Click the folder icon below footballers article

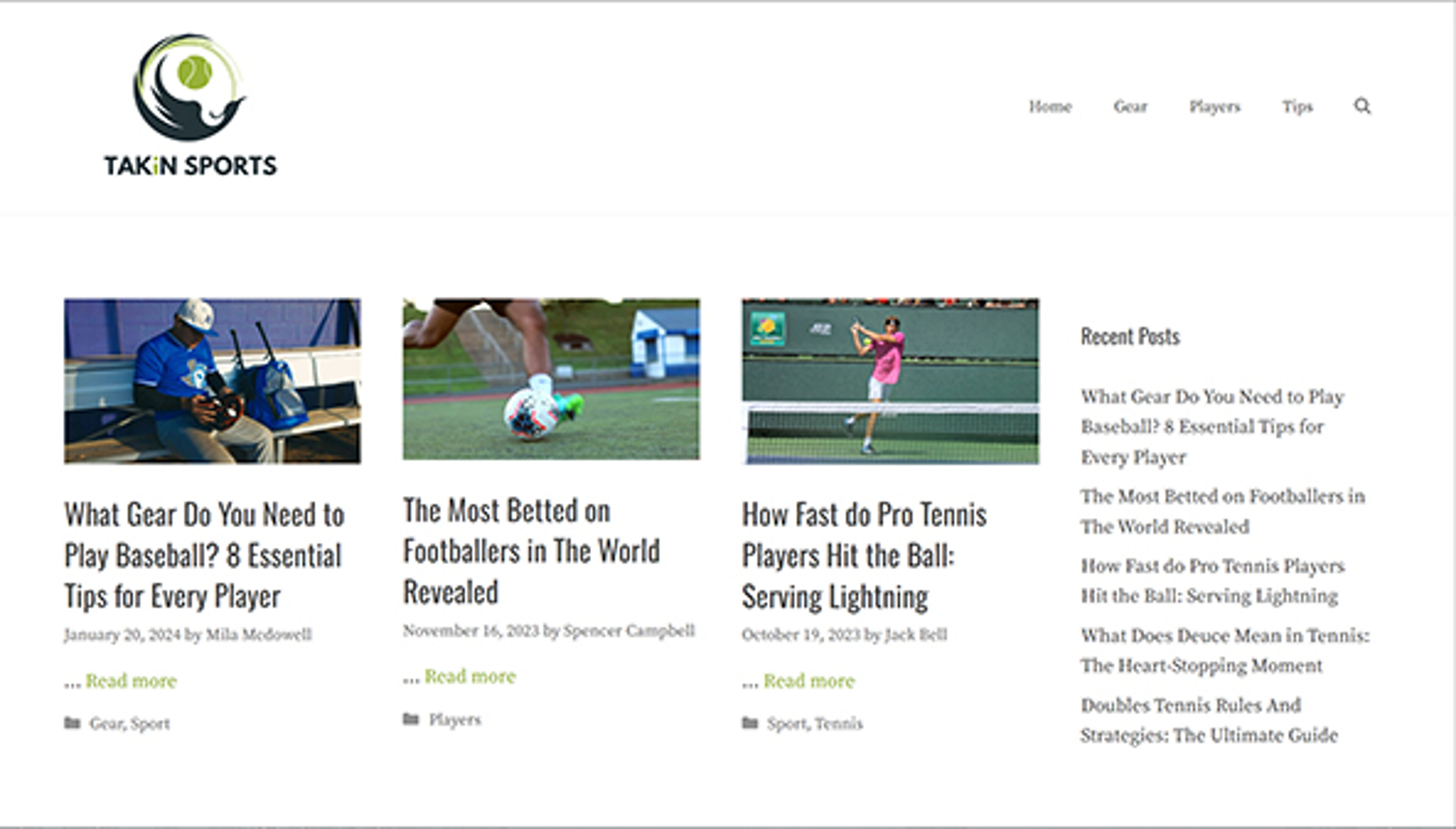(411, 719)
